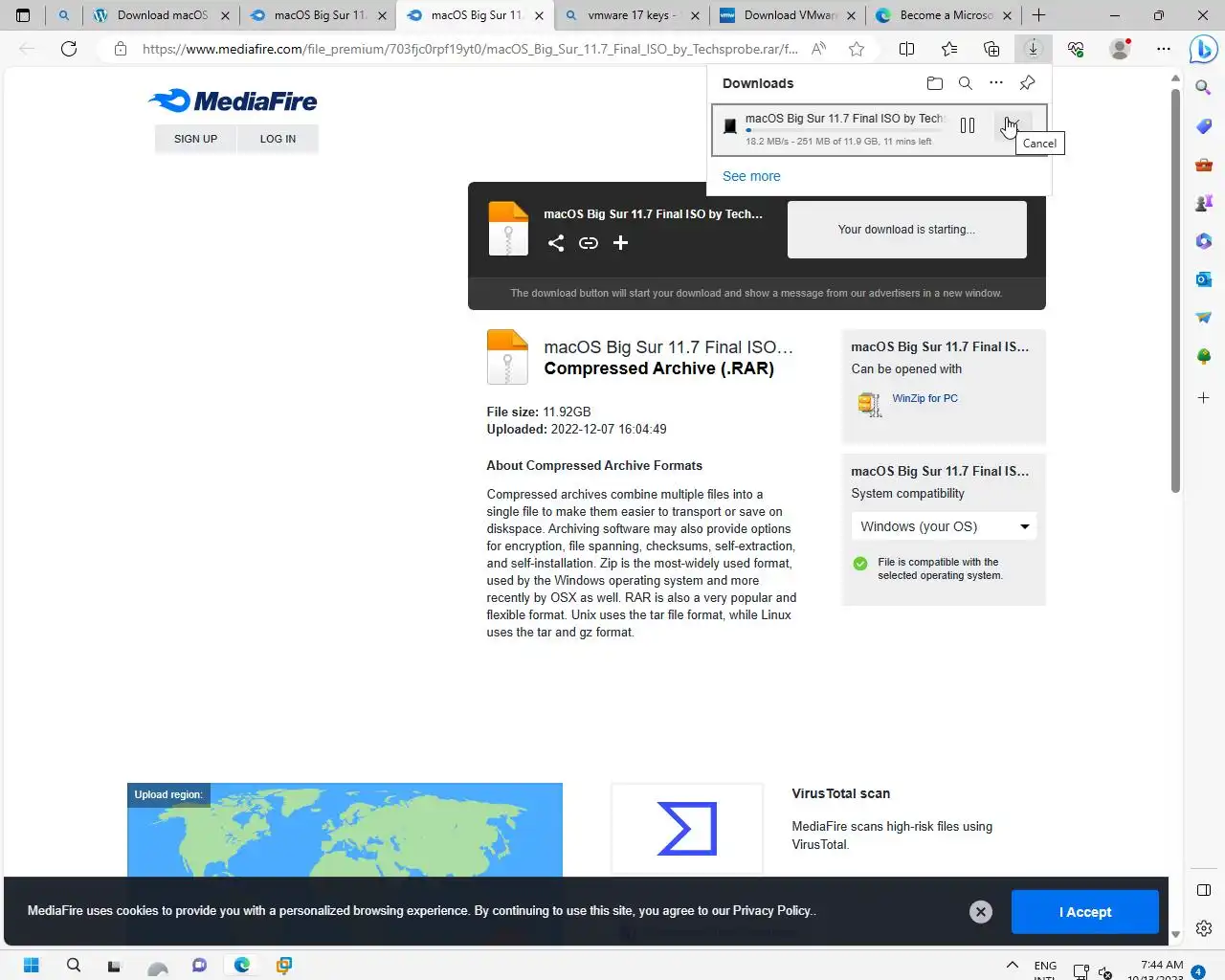Open the sidebar Tools briefcase icon
This screenshot has width=1225, height=980.
[x=1204, y=165]
